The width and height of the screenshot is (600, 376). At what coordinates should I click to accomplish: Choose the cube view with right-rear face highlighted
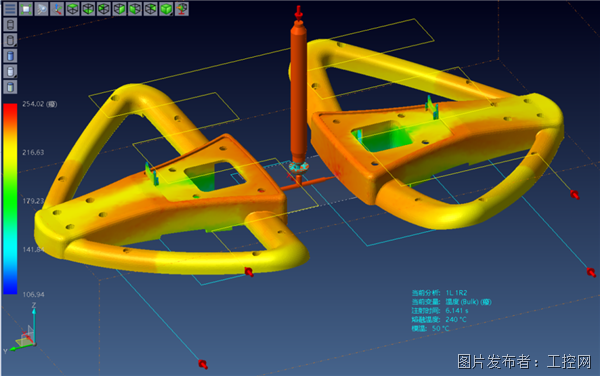click(151, 9)
